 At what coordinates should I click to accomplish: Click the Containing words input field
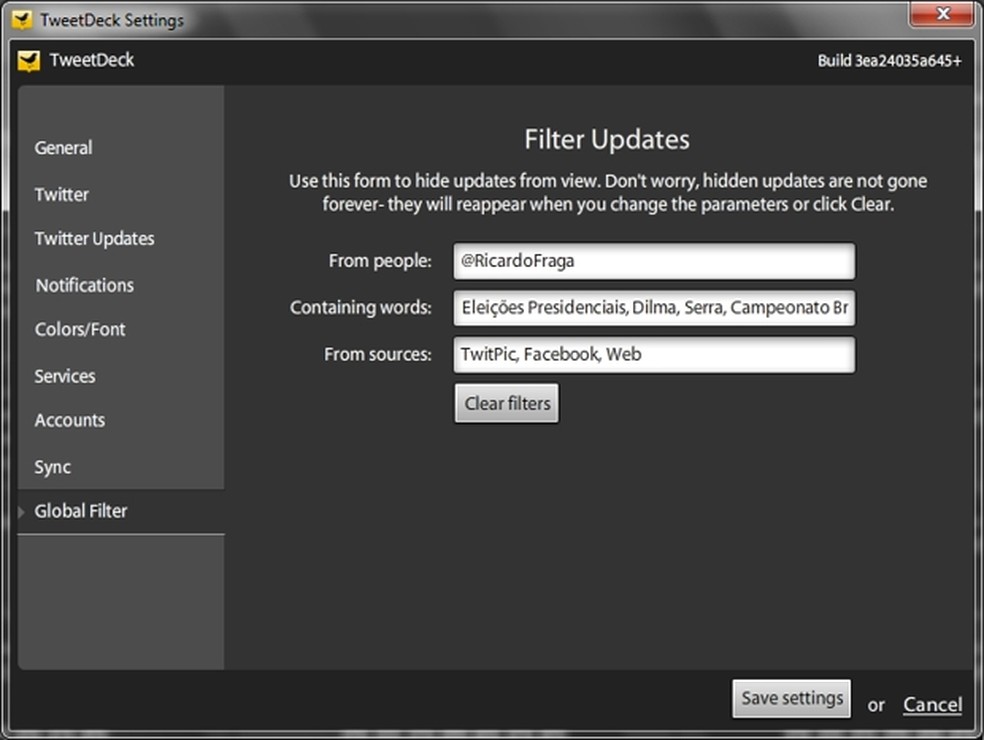click(x=654, y=308)
